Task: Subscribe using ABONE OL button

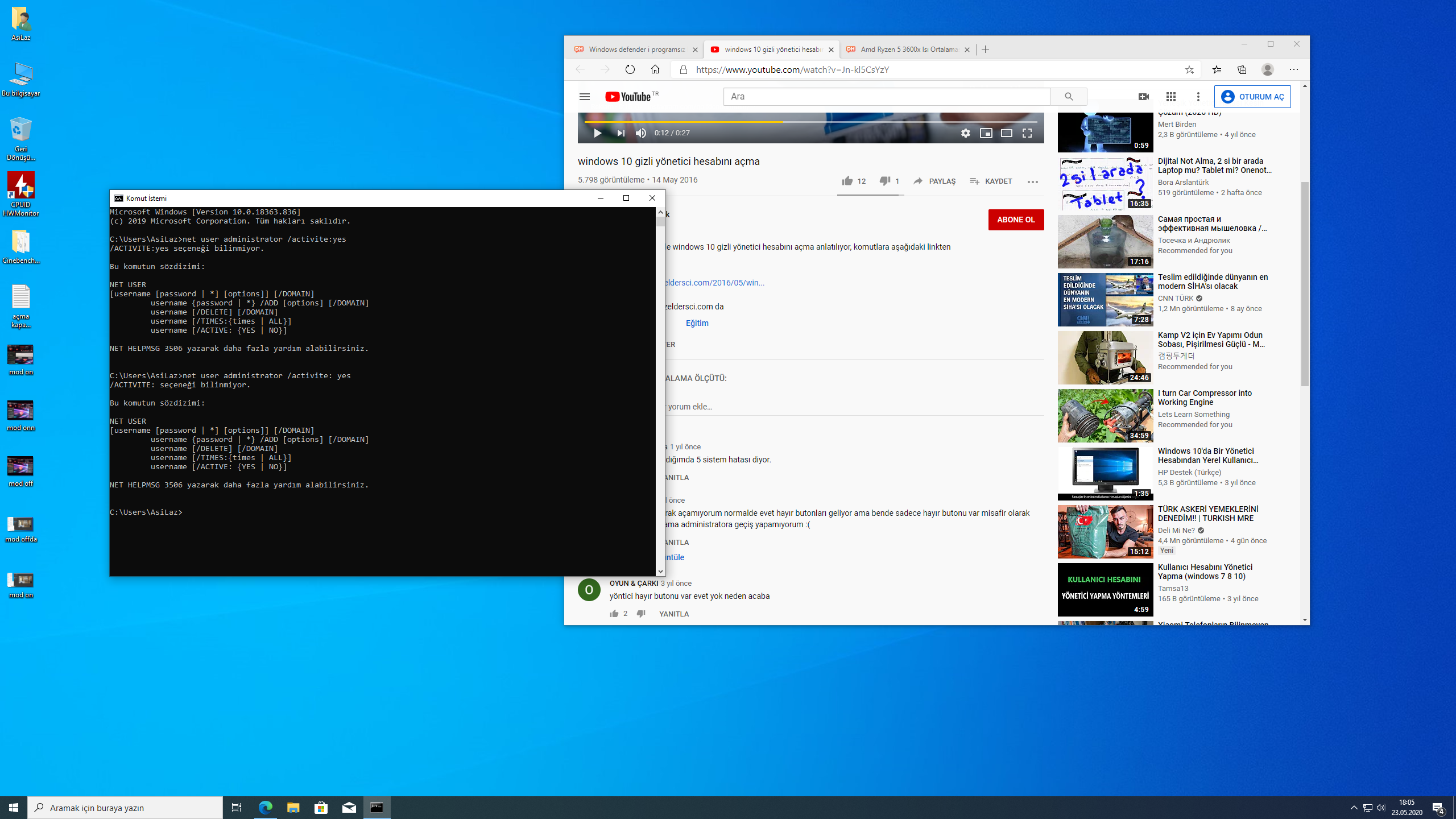Action: pyautogui.click(x=1016, y=220)
